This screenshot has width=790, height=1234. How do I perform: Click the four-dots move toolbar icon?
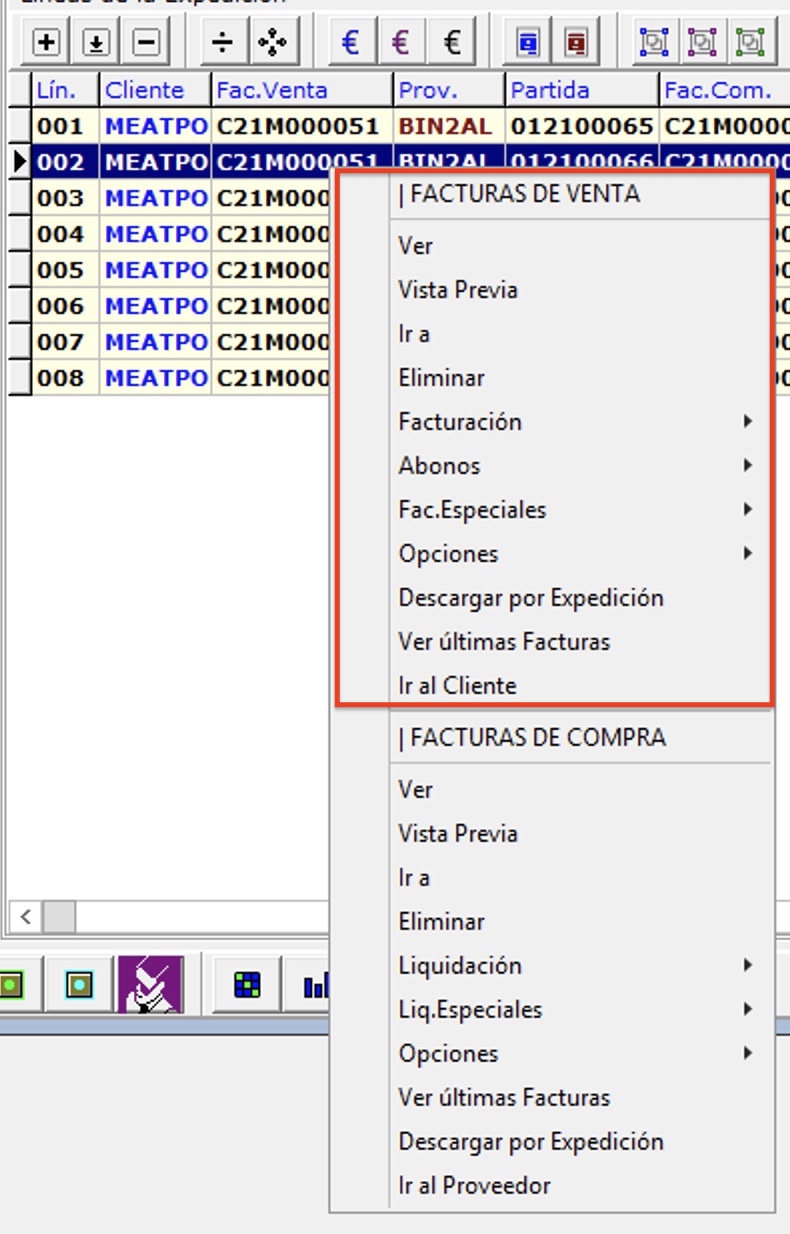pos(272,42)
